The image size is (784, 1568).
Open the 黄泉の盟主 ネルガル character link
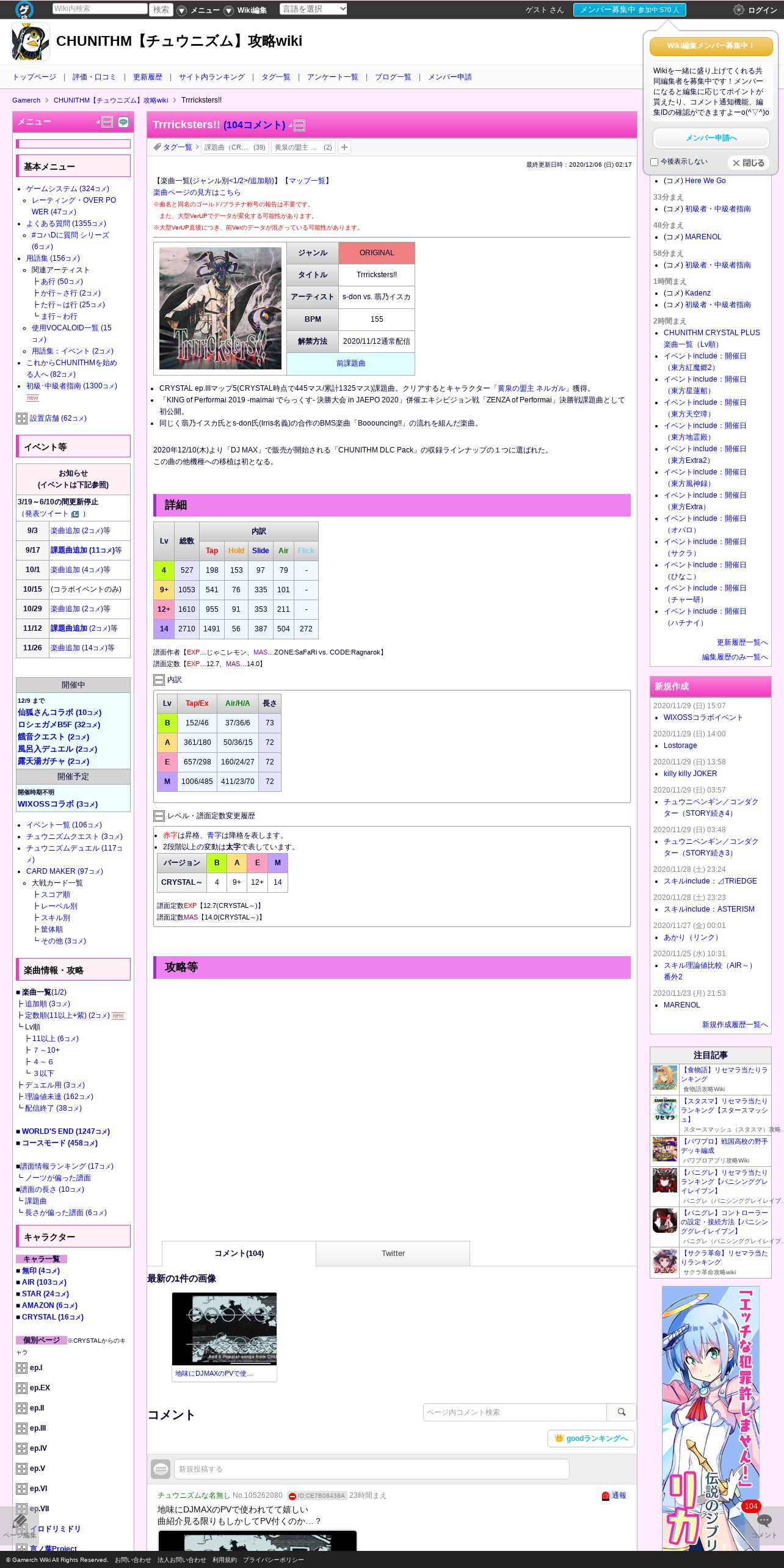point(532,389)
